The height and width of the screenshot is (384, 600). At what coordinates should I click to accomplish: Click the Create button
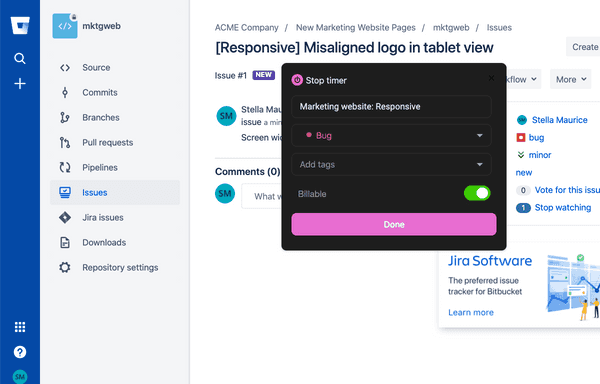click(584, 47)
